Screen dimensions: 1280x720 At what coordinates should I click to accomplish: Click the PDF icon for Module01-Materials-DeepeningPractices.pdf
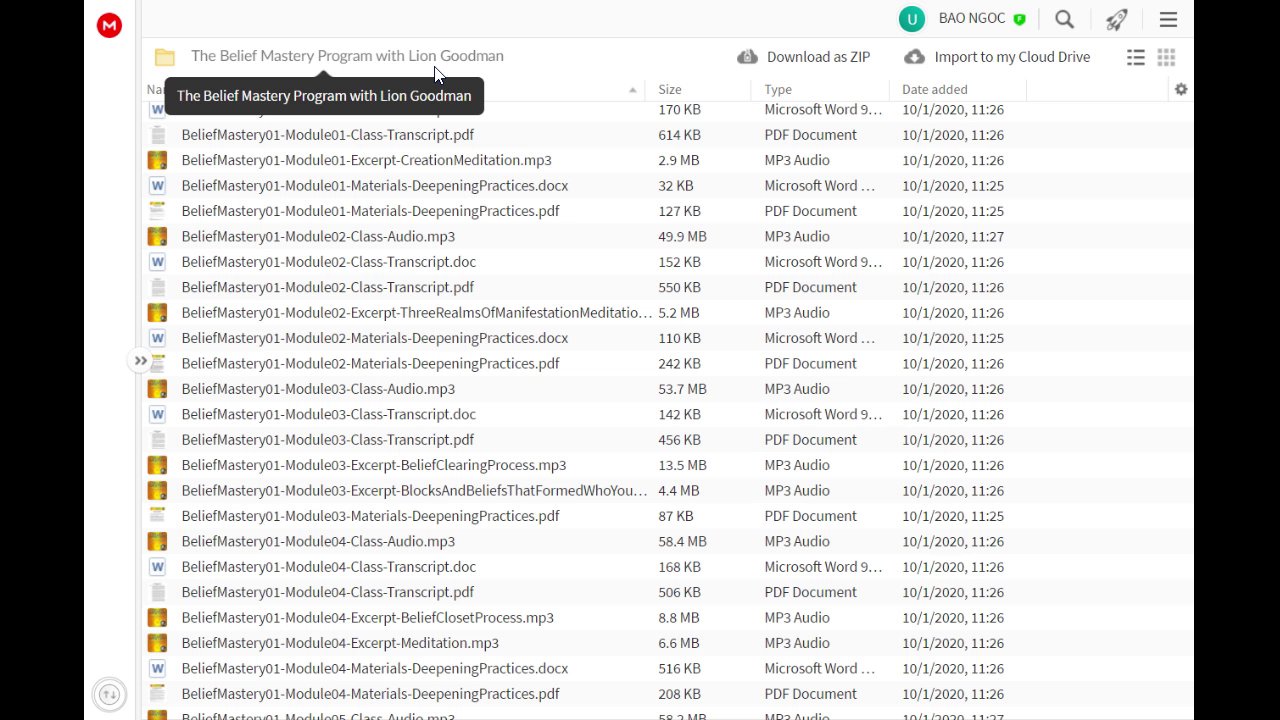point(157,211)
